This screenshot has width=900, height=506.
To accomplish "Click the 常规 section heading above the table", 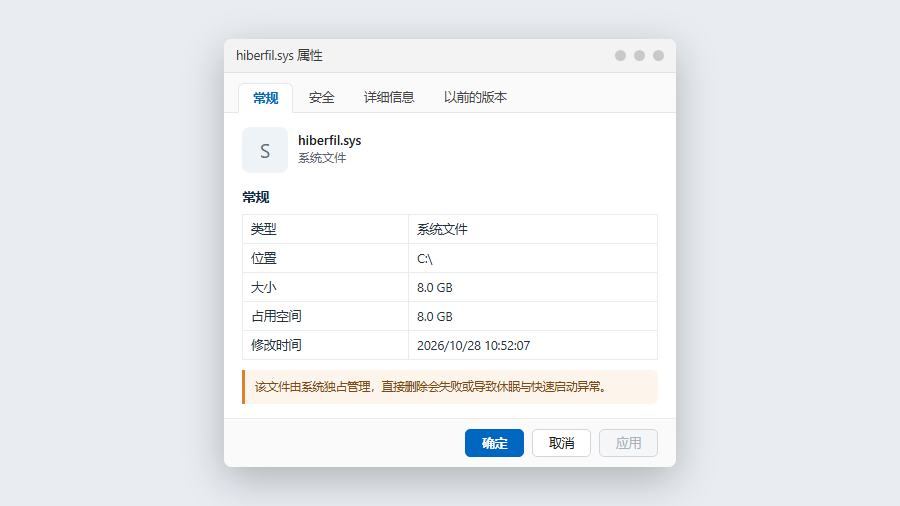I will tap(255, 197).
